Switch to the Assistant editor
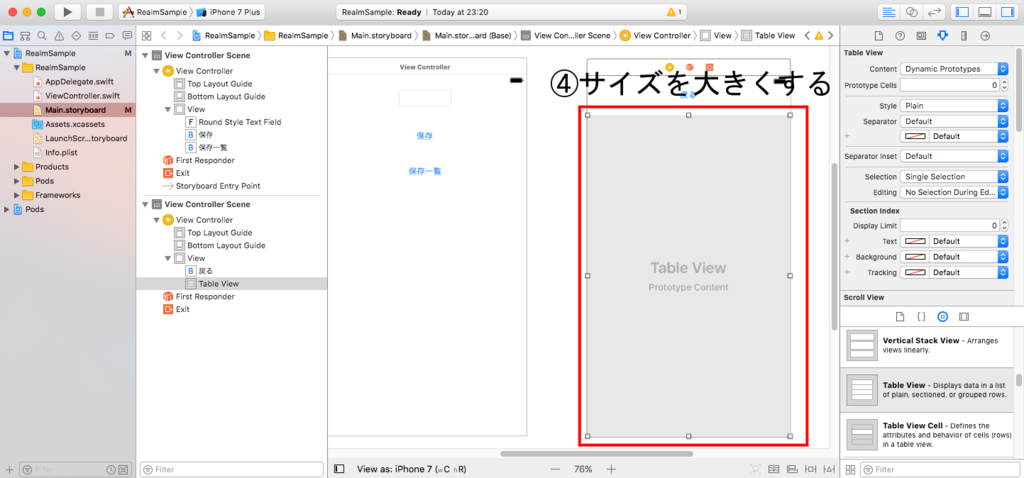Viewport: 1024px width, 478px height. [911, 12]
